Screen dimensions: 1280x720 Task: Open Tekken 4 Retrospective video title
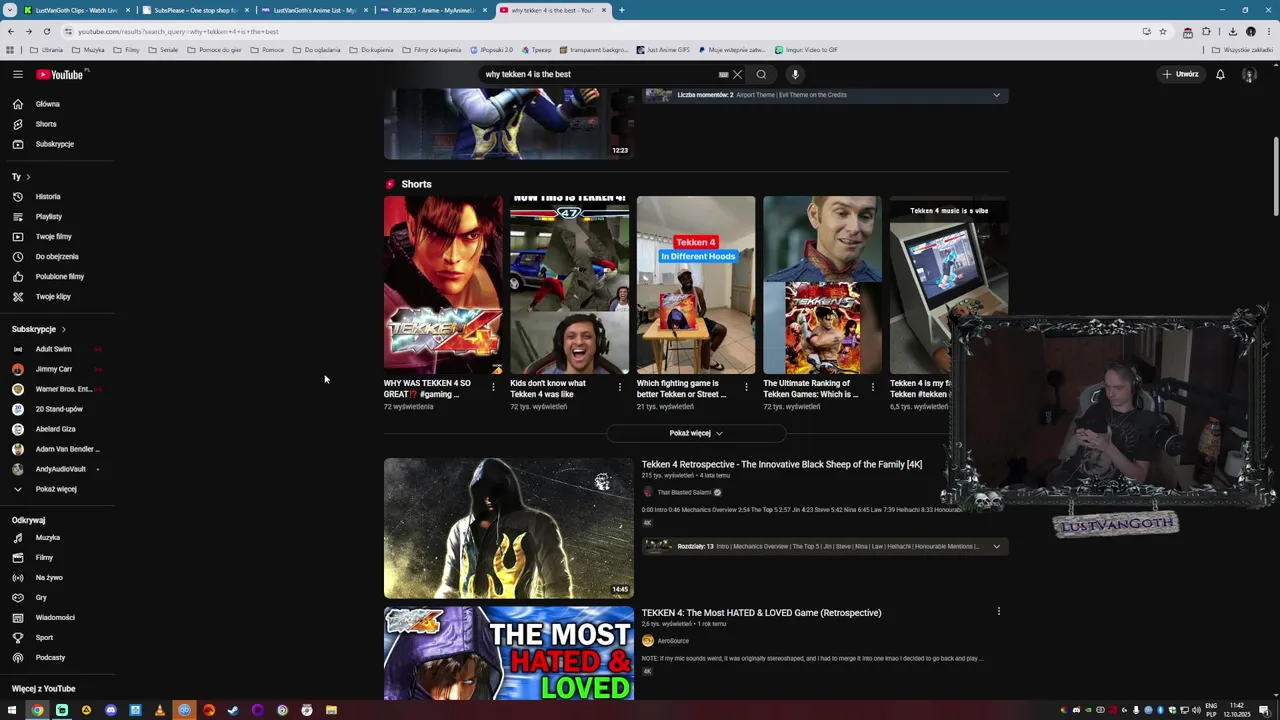tap(782, 464)
